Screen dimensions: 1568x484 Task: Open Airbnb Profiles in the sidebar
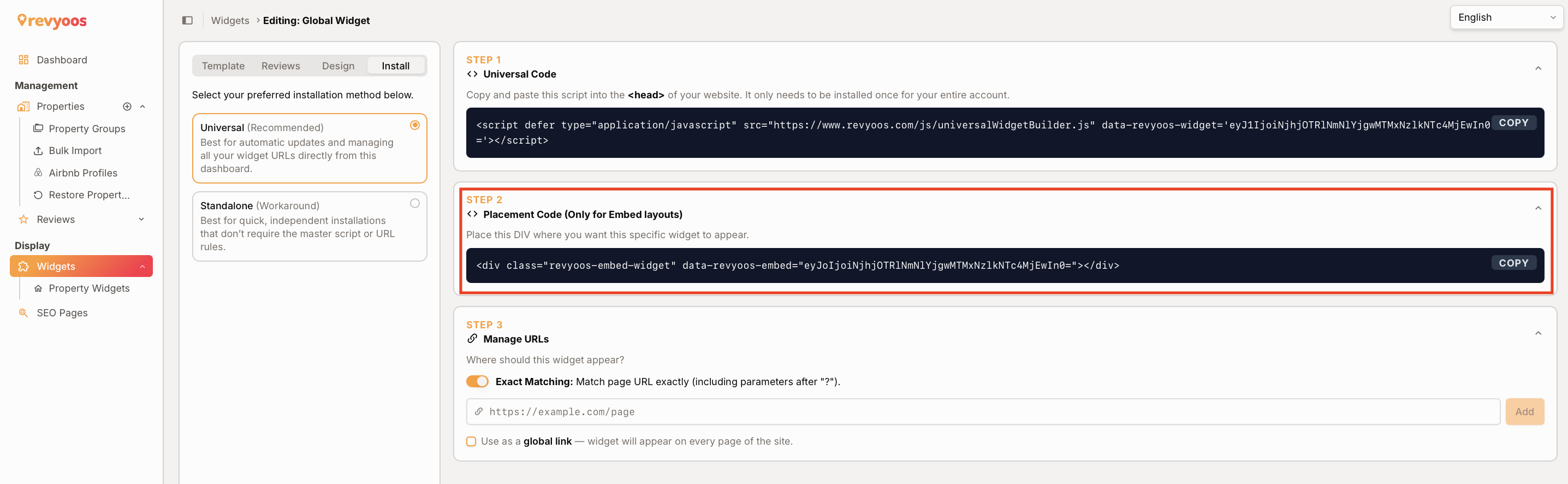coord(83,173)
